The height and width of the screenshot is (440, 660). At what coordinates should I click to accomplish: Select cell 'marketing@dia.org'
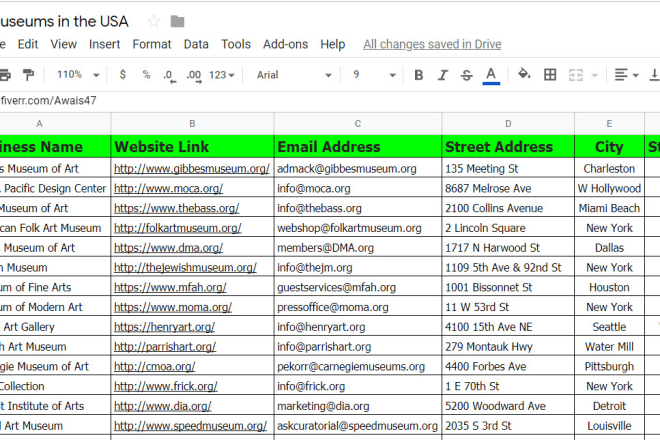[358, 406]
